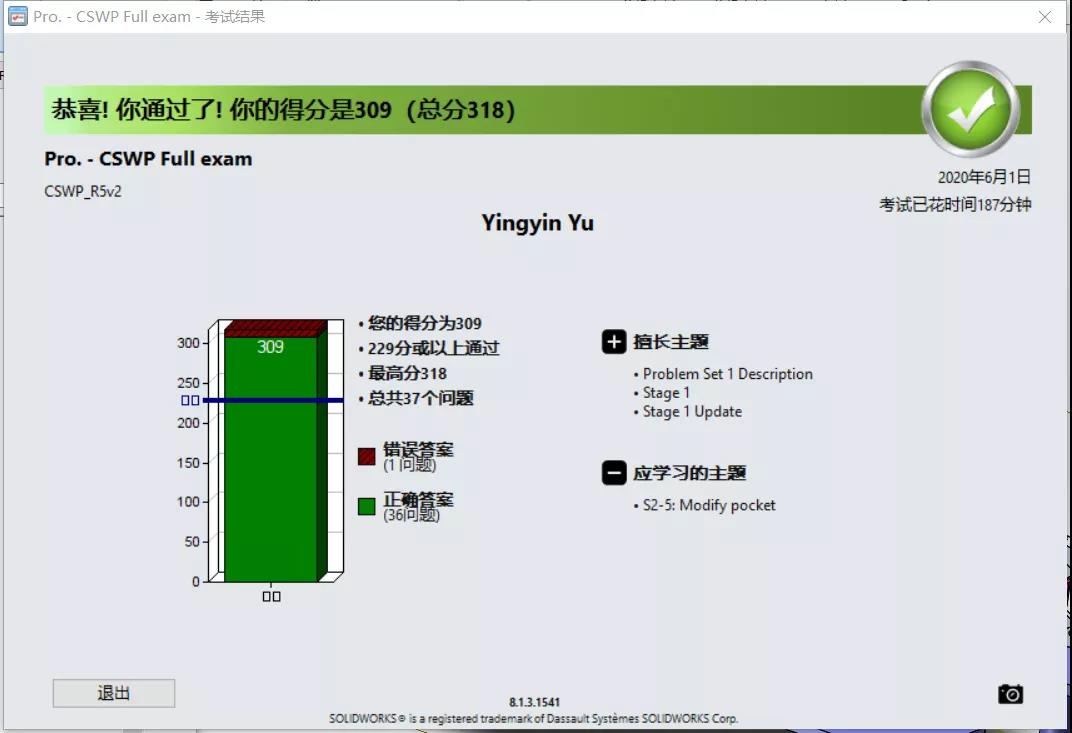Click the candidate name Yingyin Yu
This screenshot has height=733, width=1072.
pos(537,223)
